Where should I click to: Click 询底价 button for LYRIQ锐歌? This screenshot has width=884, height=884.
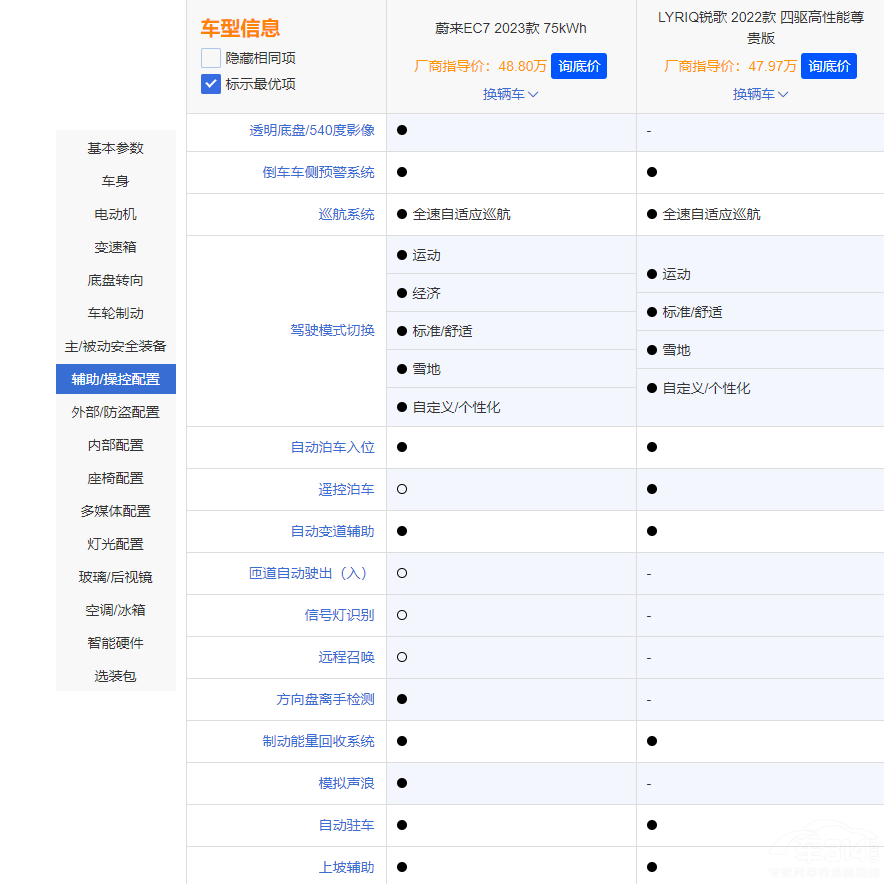tap(829, 66)
